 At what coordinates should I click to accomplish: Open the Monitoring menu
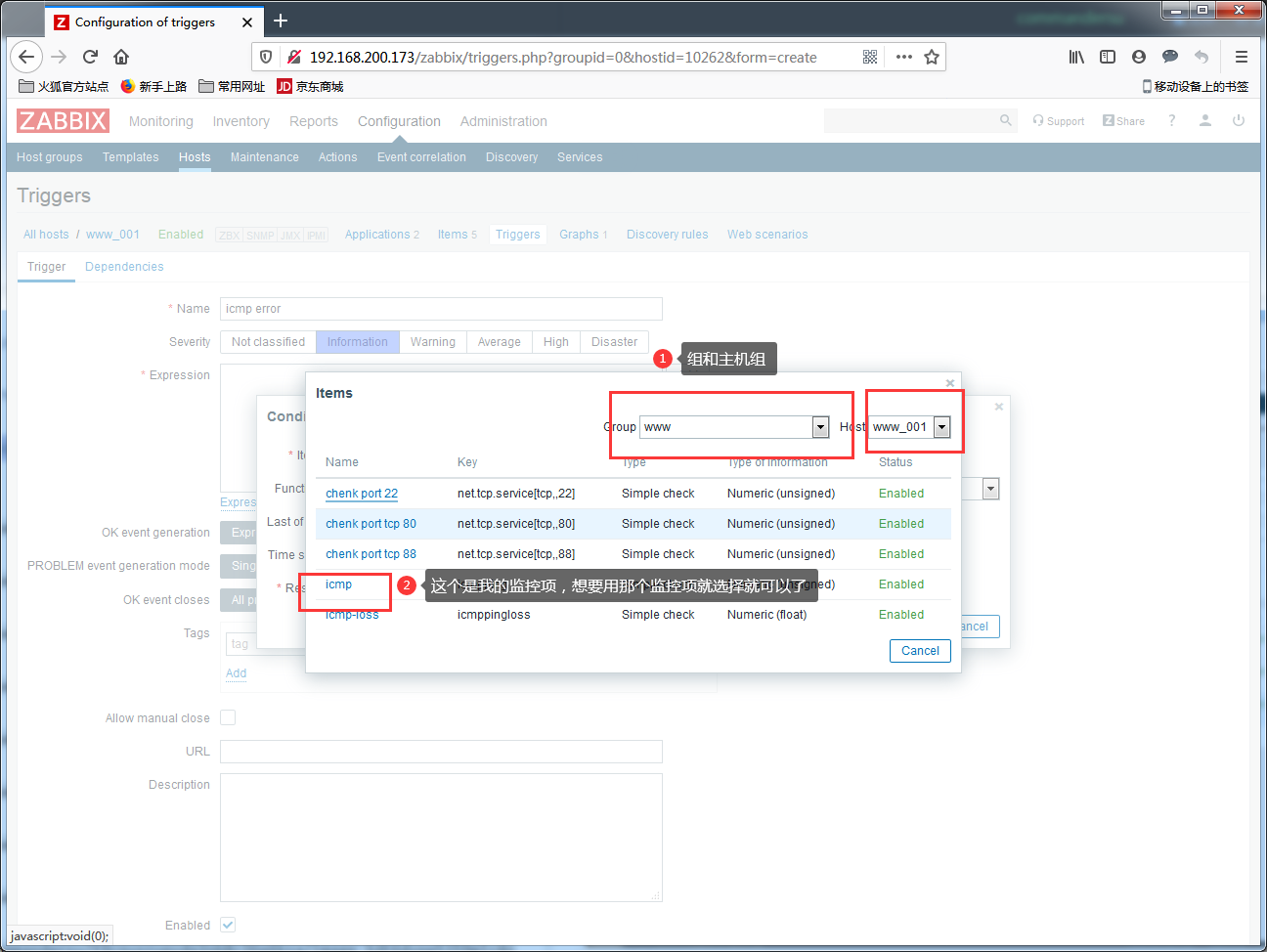click(161, 121)
